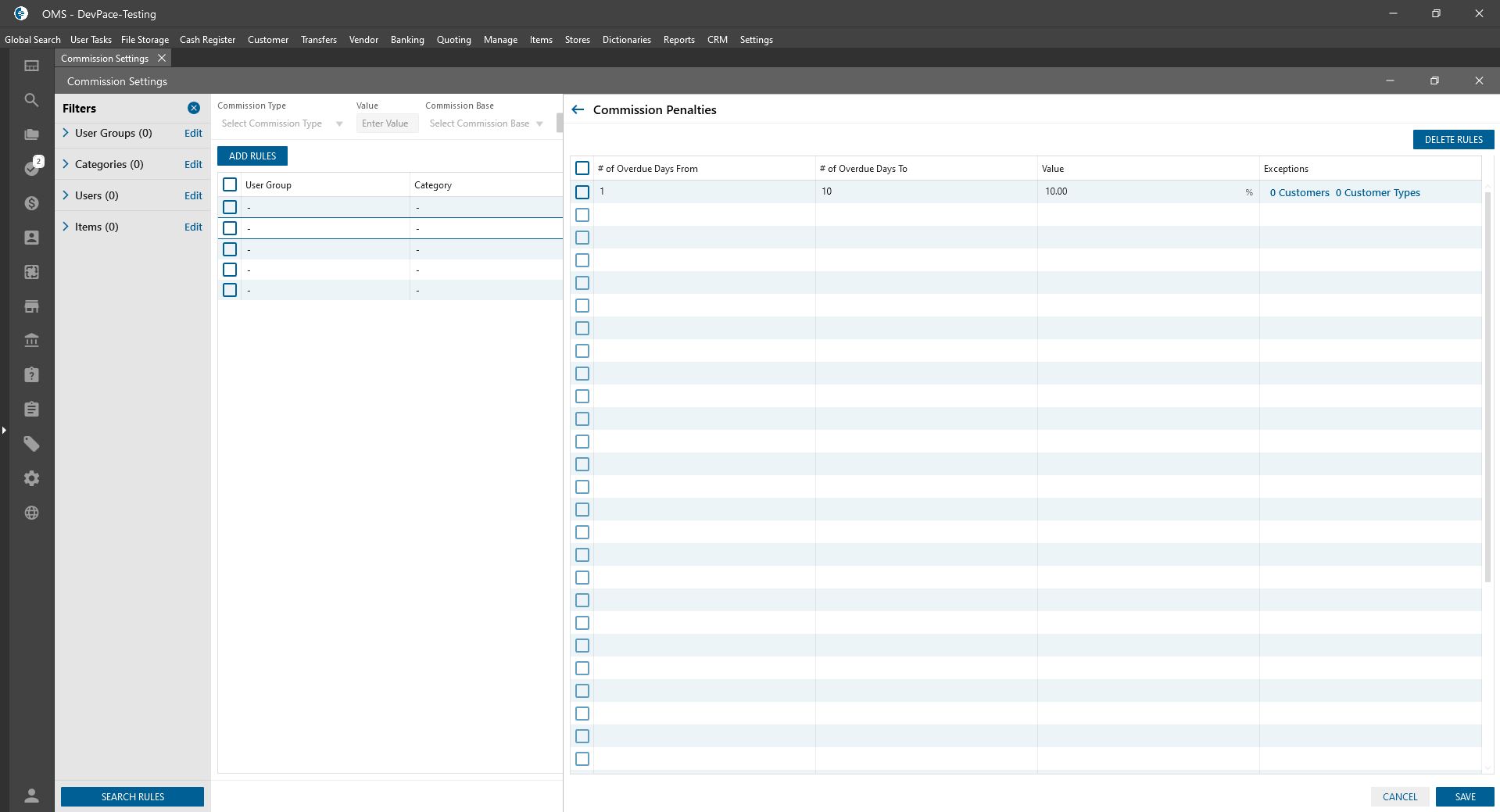Open the storefront icon in the sidebar

click(31, 306)
